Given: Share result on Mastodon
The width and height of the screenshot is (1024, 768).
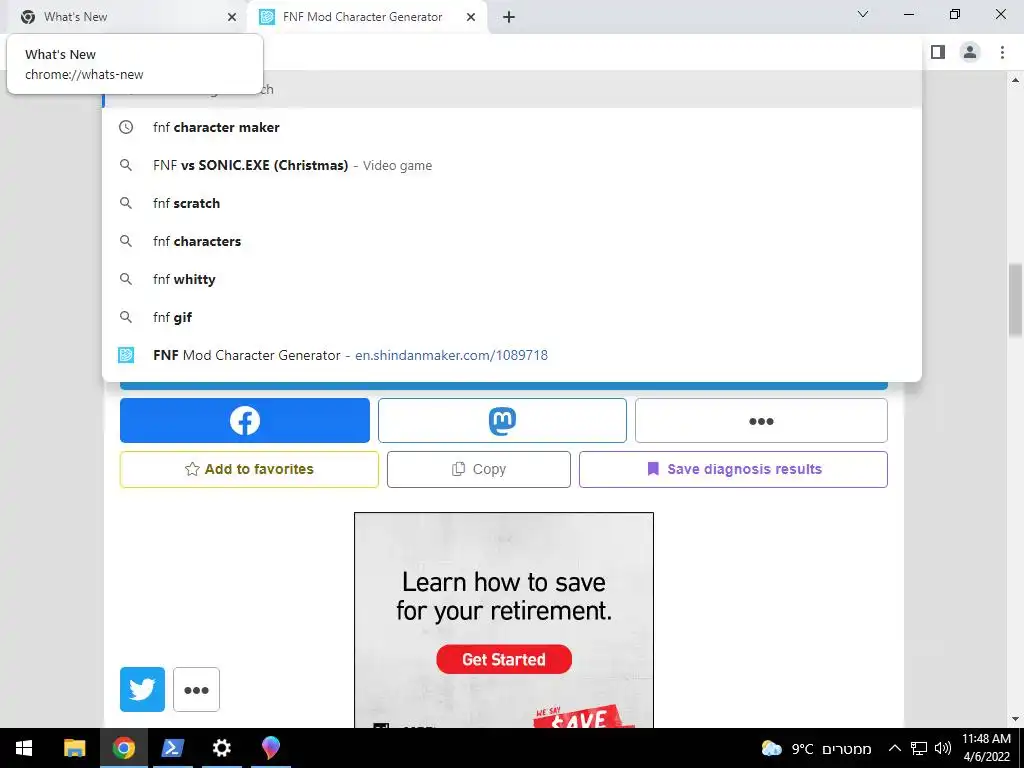Looking at the screenshot, I should 502,421.
